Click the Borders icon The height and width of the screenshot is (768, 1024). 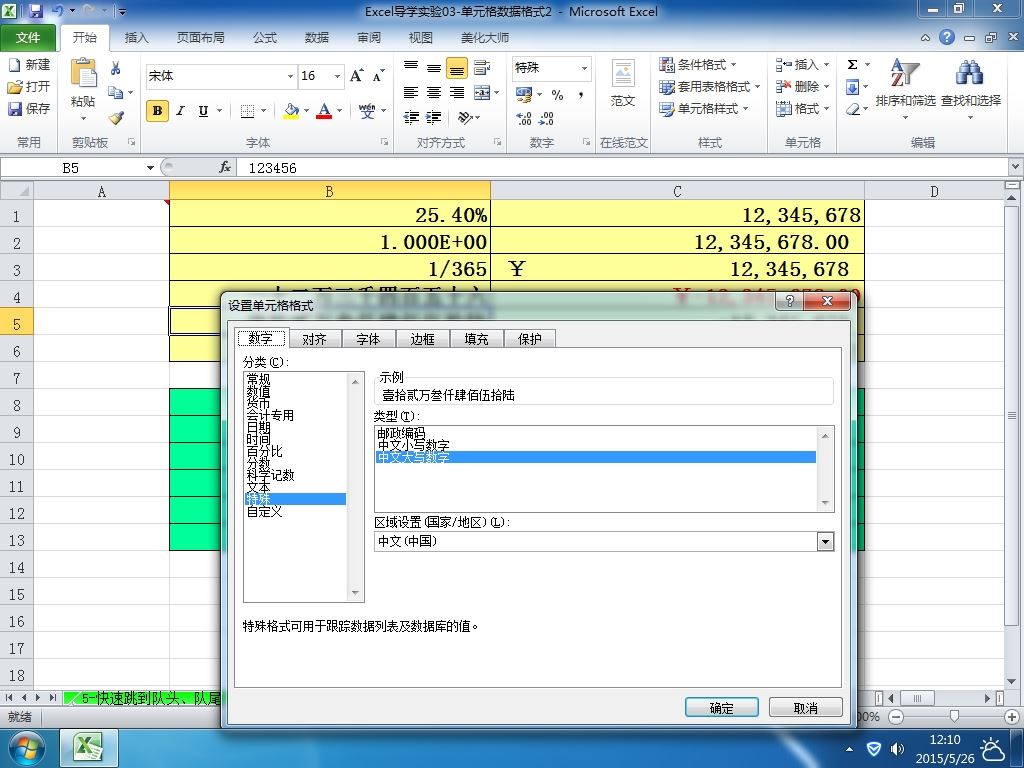tap(247, 111)
